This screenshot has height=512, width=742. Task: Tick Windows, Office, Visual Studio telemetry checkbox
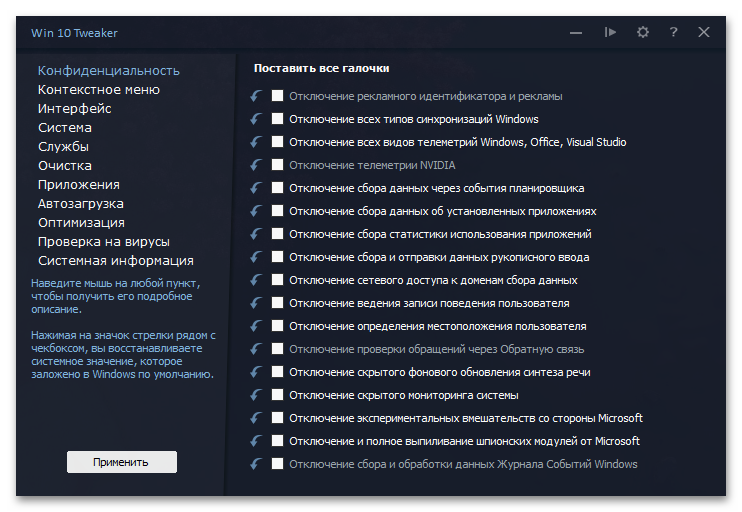[277, 141]
